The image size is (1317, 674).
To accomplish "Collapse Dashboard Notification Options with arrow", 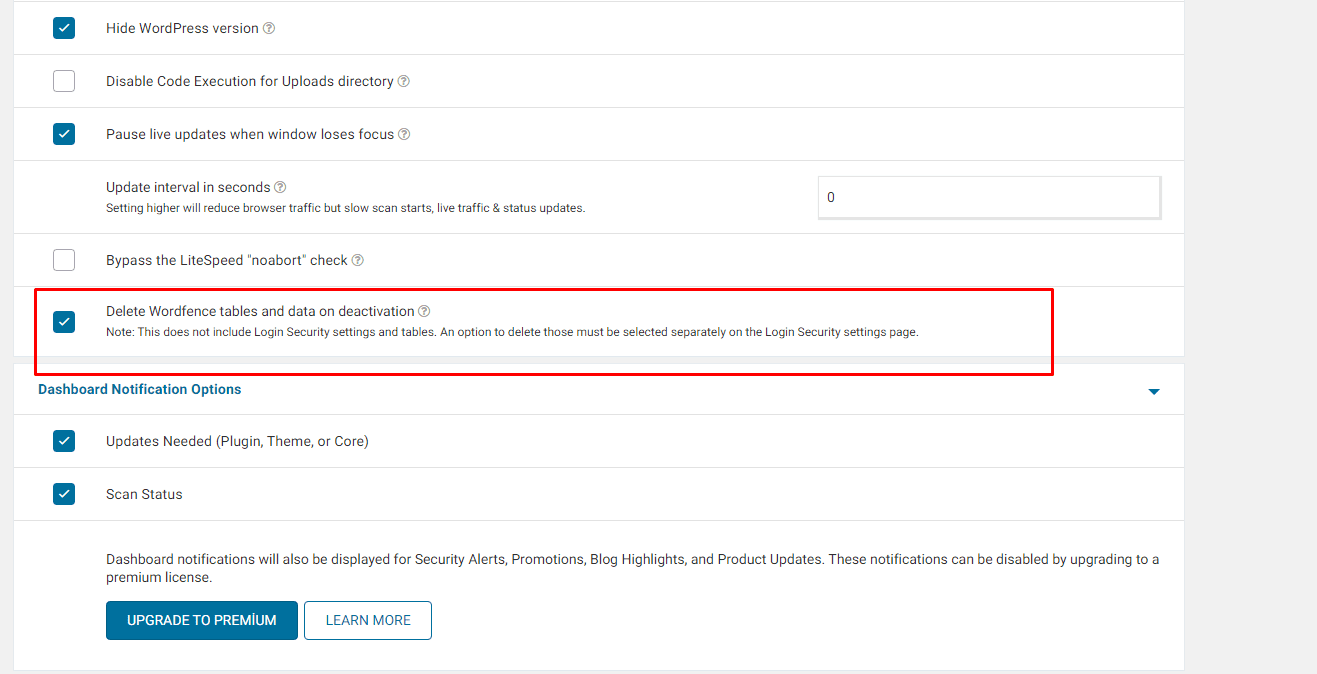I will click(1154, 391).
